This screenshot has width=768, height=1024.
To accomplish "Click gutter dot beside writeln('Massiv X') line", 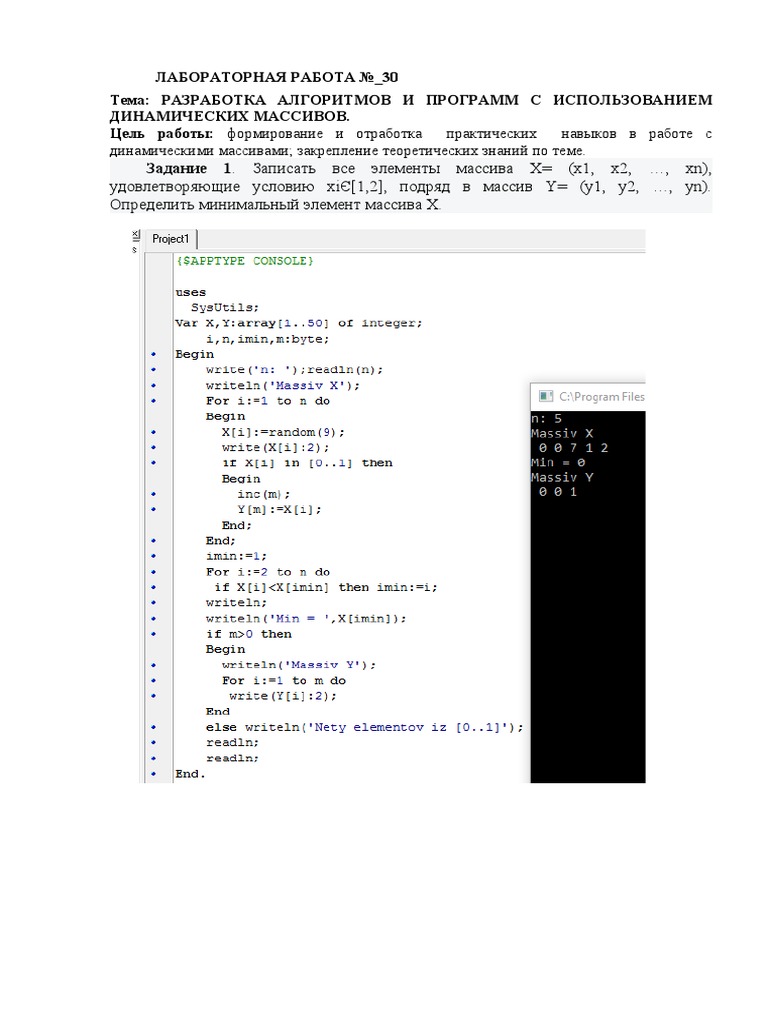I will [154, 385].
